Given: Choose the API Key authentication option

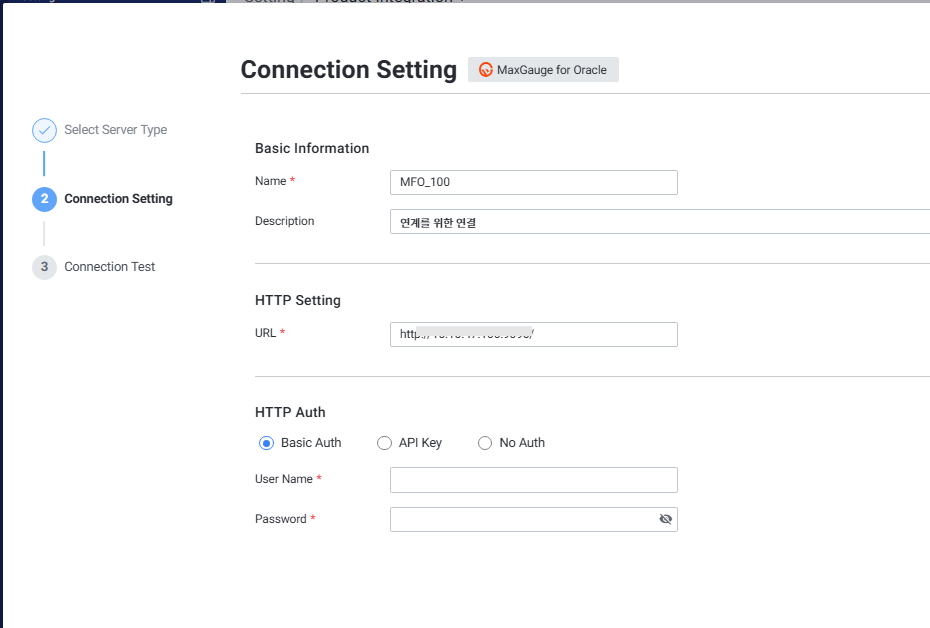Looking at the screenshot, I should [384, 443].
